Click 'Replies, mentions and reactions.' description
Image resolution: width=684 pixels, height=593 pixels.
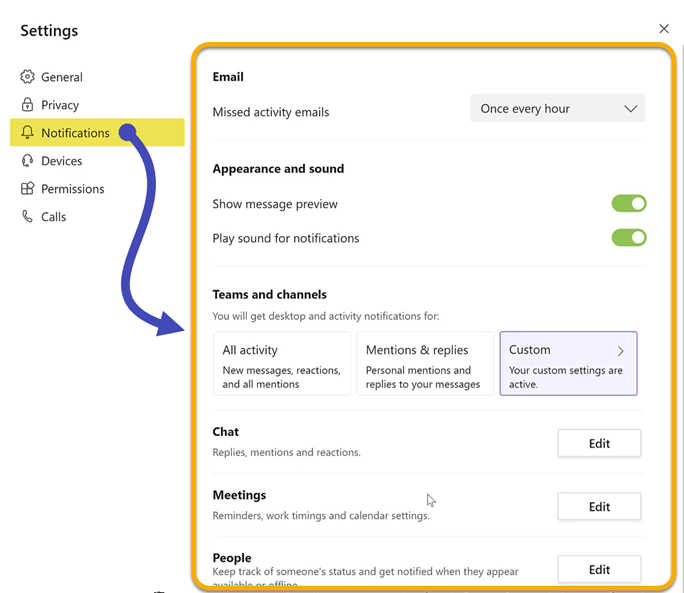[x=287, y=452]
